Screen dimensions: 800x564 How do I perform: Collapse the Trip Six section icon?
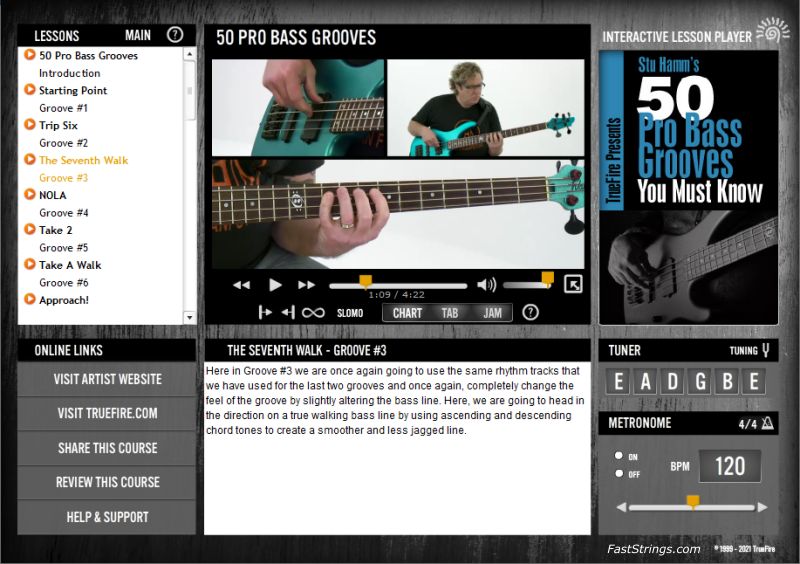tap(30, 124)
